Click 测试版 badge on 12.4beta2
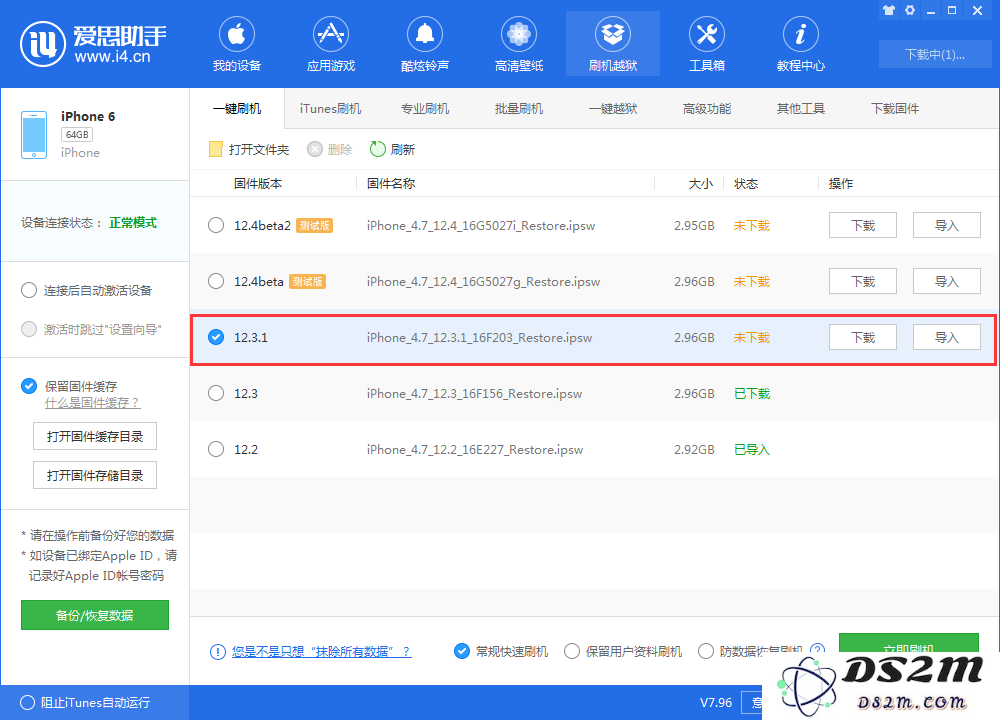Viewport: 1000px width, 720px height. (x=314, y=225)
